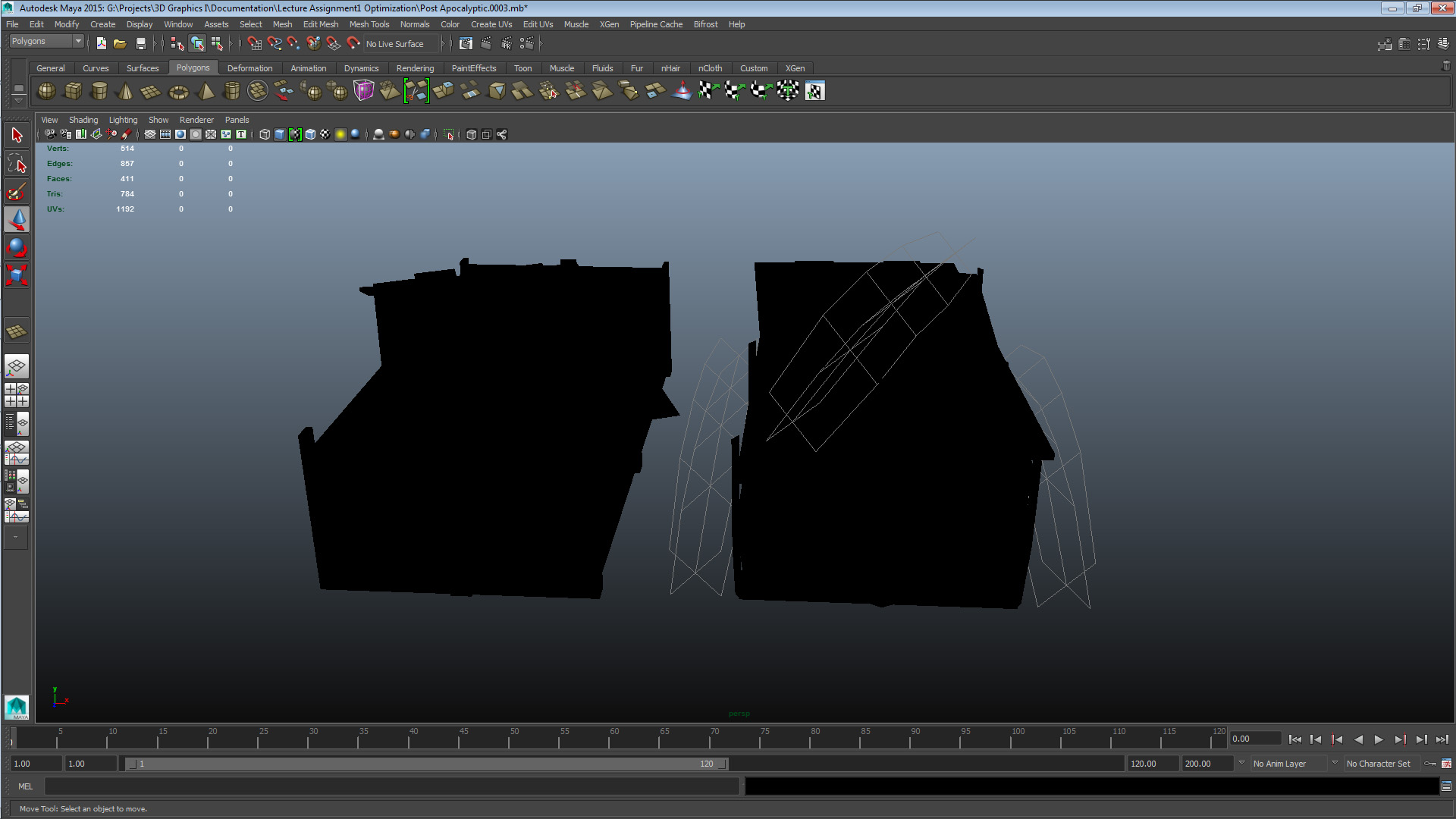1456x819 pixels.
Task: Open the Mesh Tools menu
Action: tap(369, 24)
